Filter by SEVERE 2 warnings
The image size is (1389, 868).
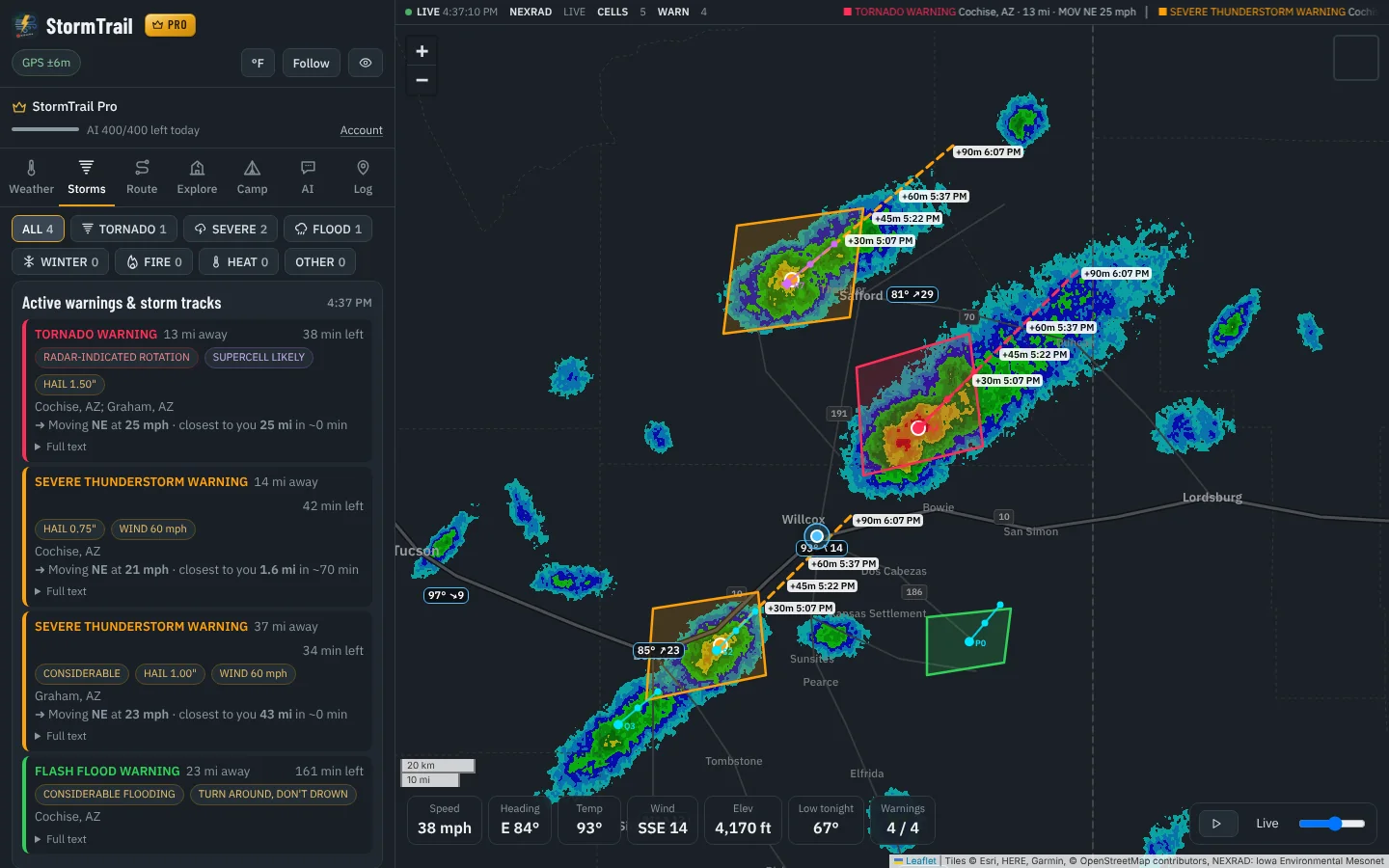[231, 229]
